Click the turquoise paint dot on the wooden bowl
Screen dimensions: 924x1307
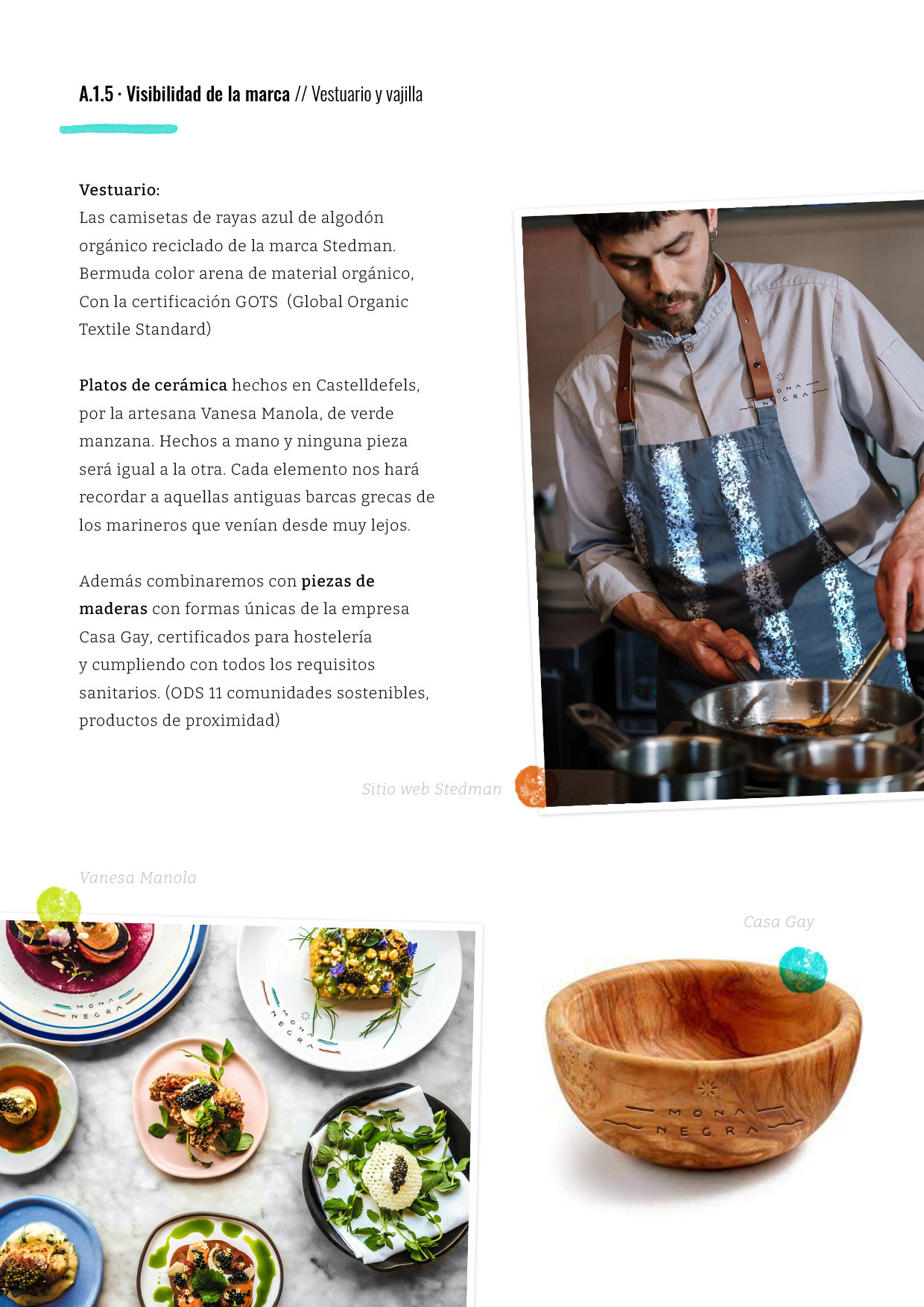(x=803, y=969)
